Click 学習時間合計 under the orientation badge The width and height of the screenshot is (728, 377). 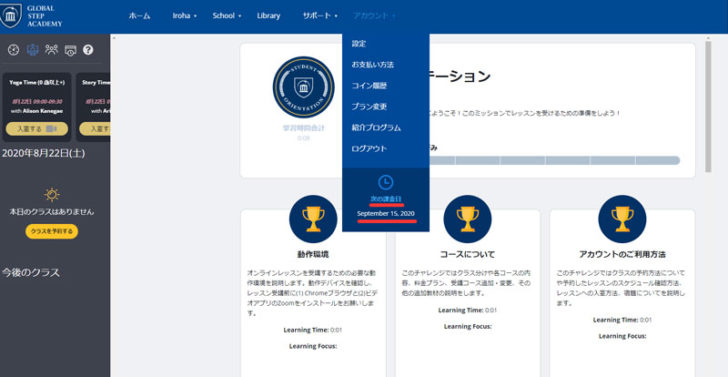303,128
